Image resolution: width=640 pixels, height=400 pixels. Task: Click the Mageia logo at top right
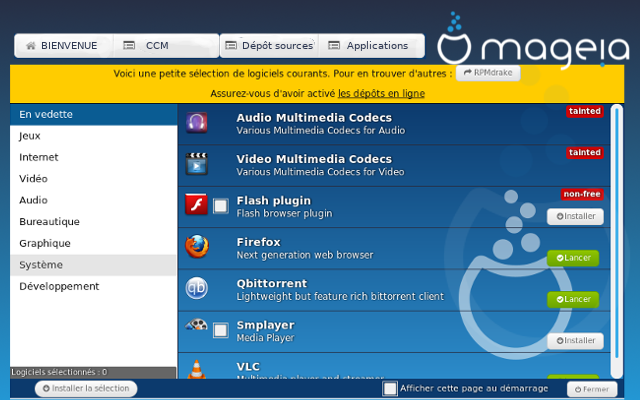coord(533,41)
